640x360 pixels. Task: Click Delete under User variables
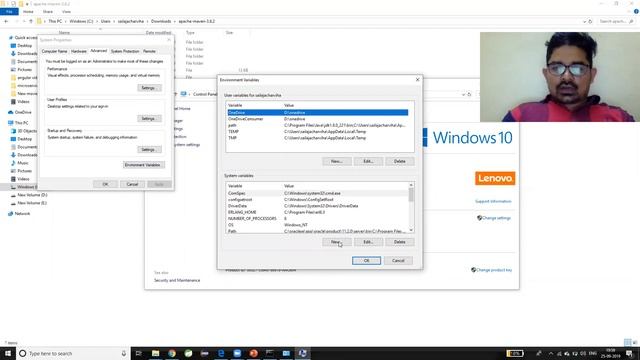click(x=400, y=161)
